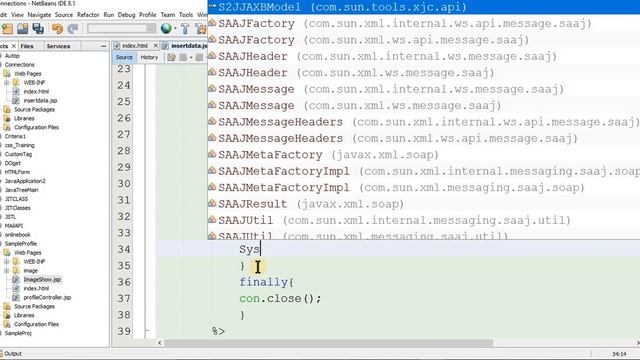Select the JavaApplication2 project

[25, 181]
